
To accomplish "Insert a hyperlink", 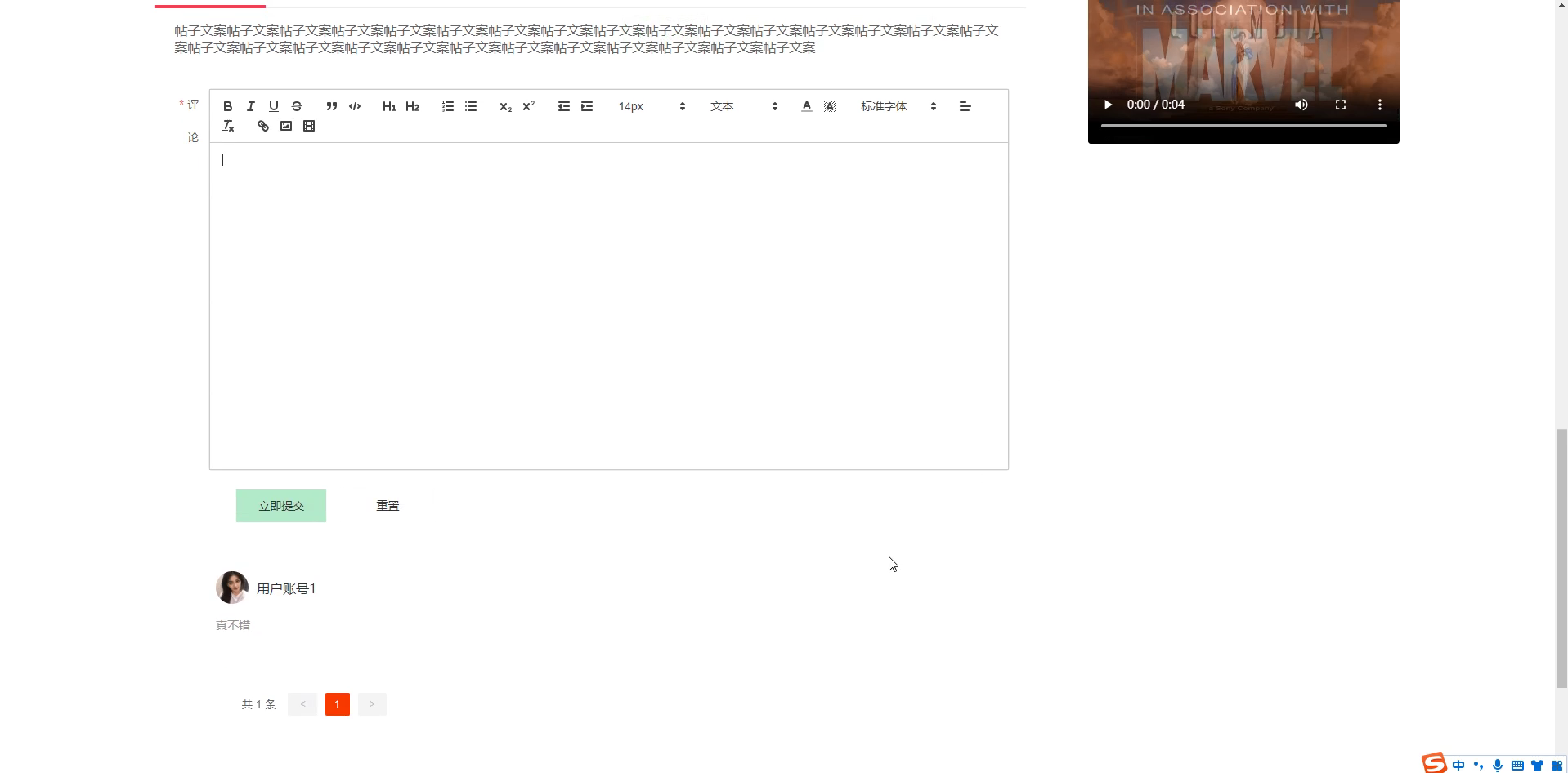I will [x=262, y=126].
